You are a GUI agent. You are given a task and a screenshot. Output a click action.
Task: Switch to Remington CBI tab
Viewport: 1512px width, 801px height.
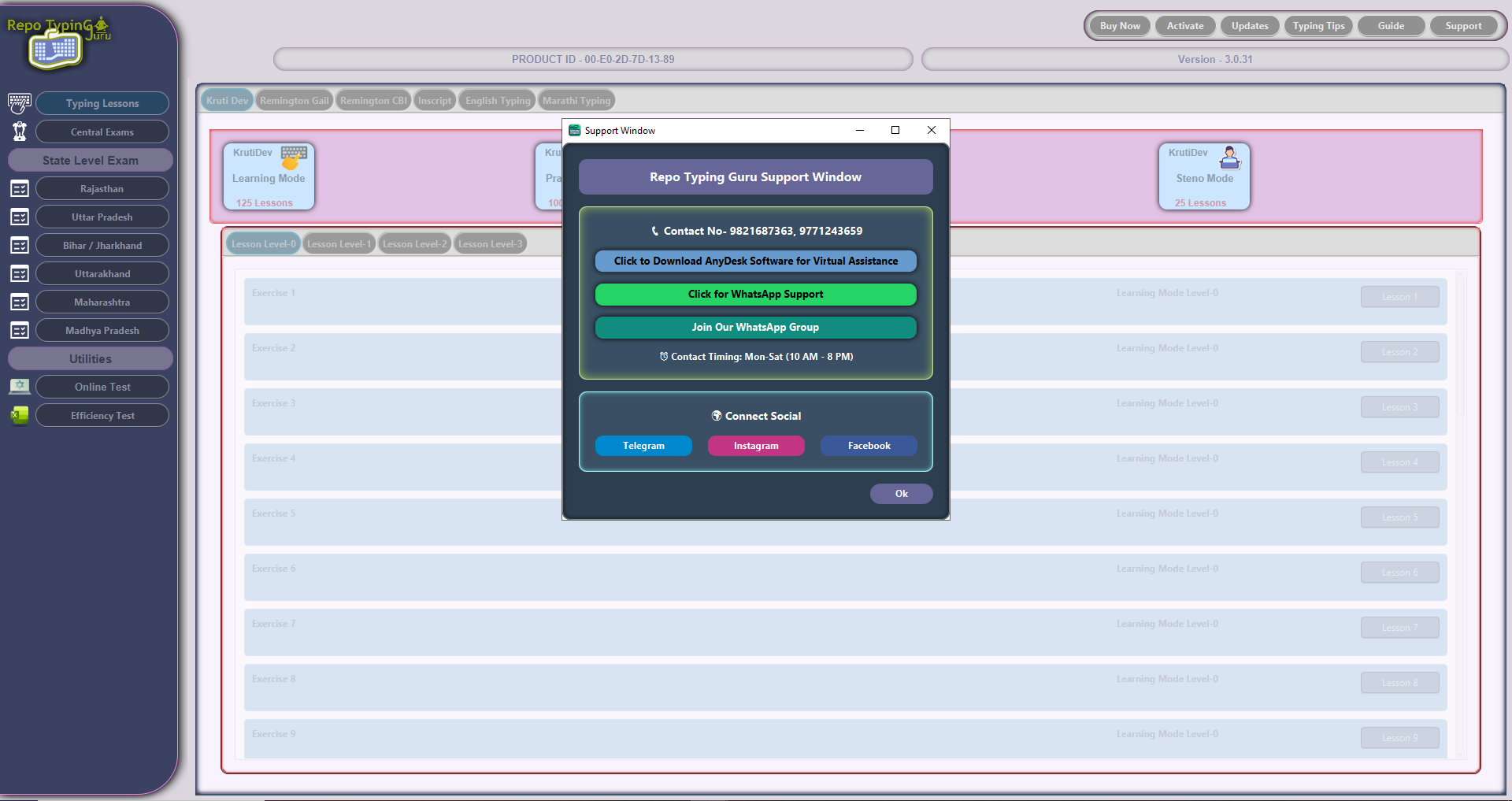click(x=374, y=100)
